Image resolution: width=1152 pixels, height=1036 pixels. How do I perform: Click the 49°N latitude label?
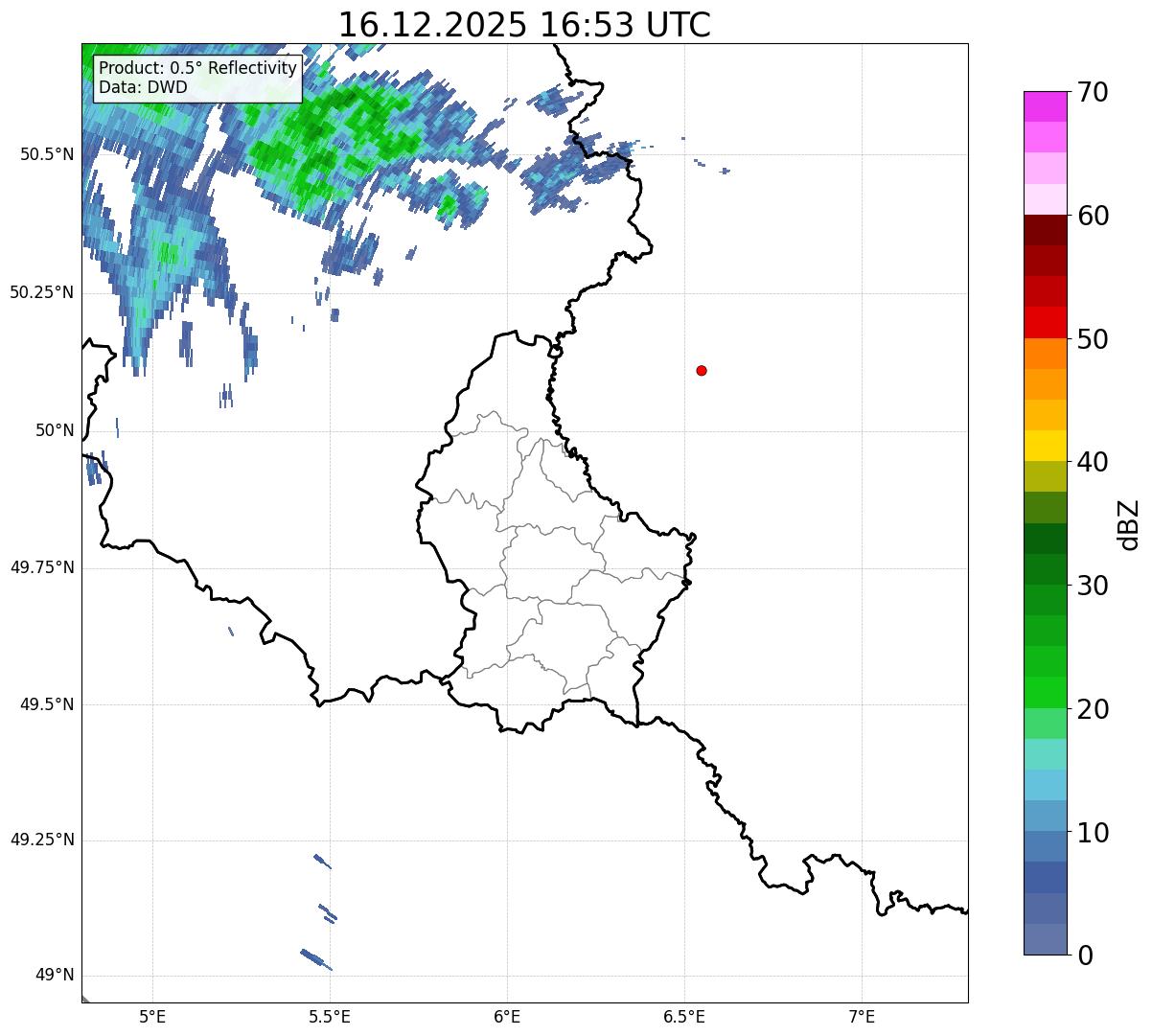55,975
